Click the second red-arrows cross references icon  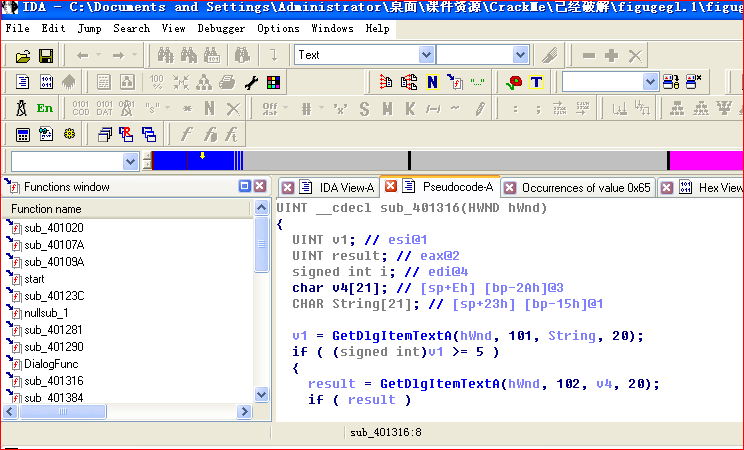click(x=409, y=82)
